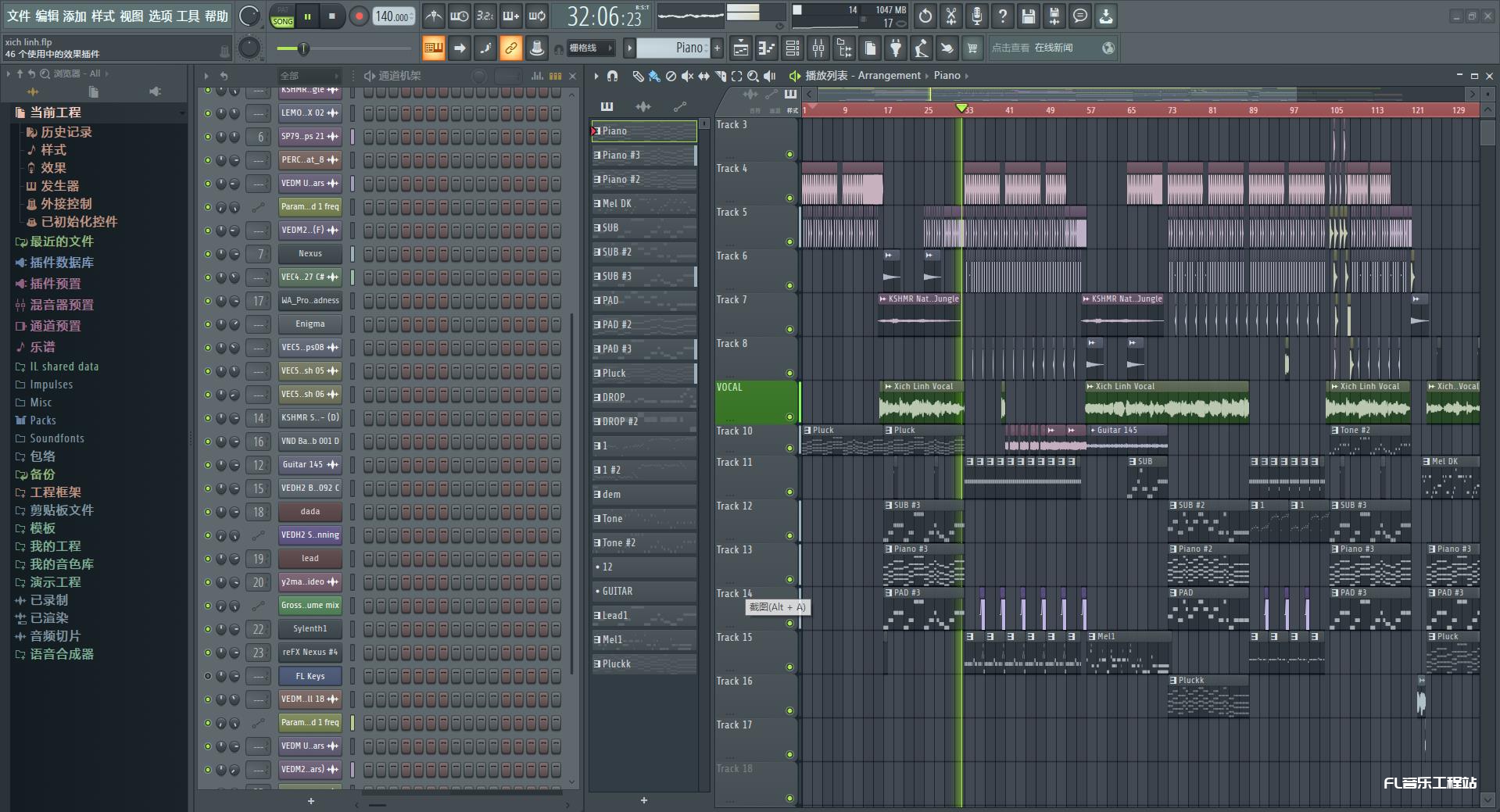Toggle mute light on VOCAL track

[789, 417]
